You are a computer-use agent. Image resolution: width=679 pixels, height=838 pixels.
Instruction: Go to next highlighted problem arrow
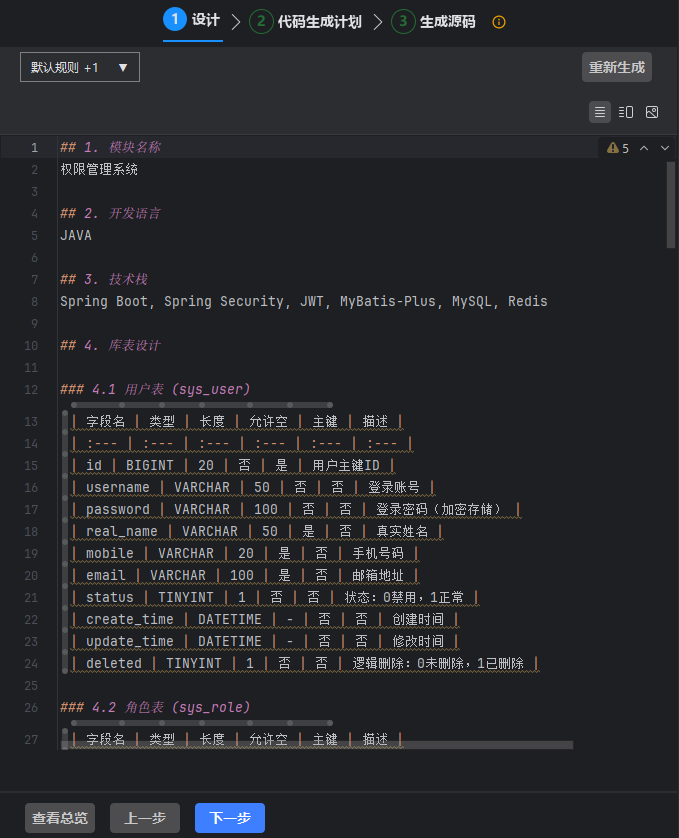click(665, 148)
